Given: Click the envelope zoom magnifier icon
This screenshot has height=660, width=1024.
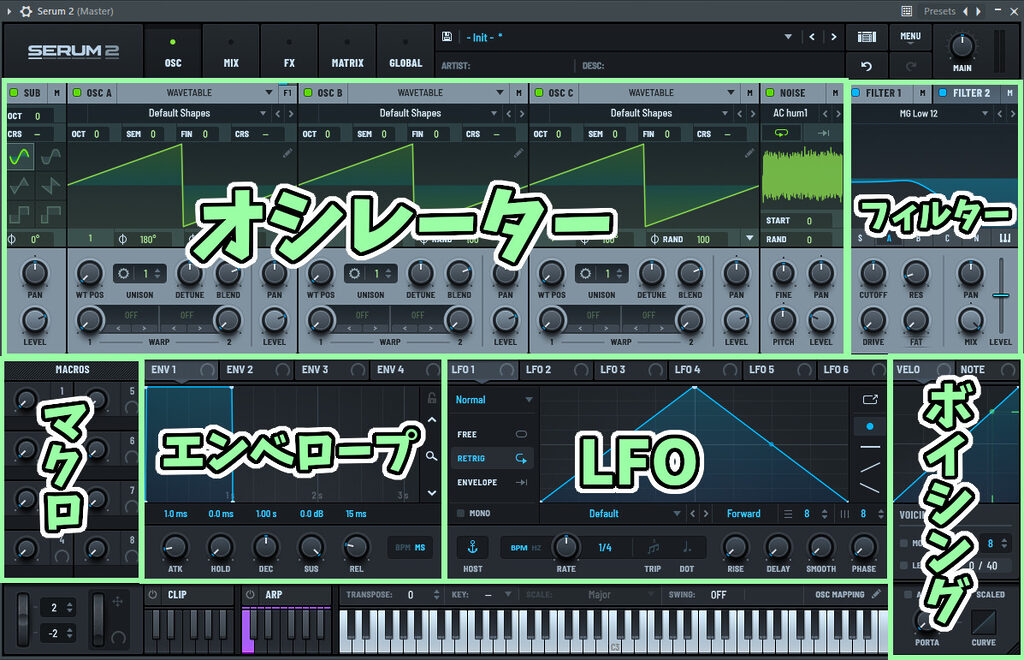Looking at the screenshot, I should coord(432,456).
